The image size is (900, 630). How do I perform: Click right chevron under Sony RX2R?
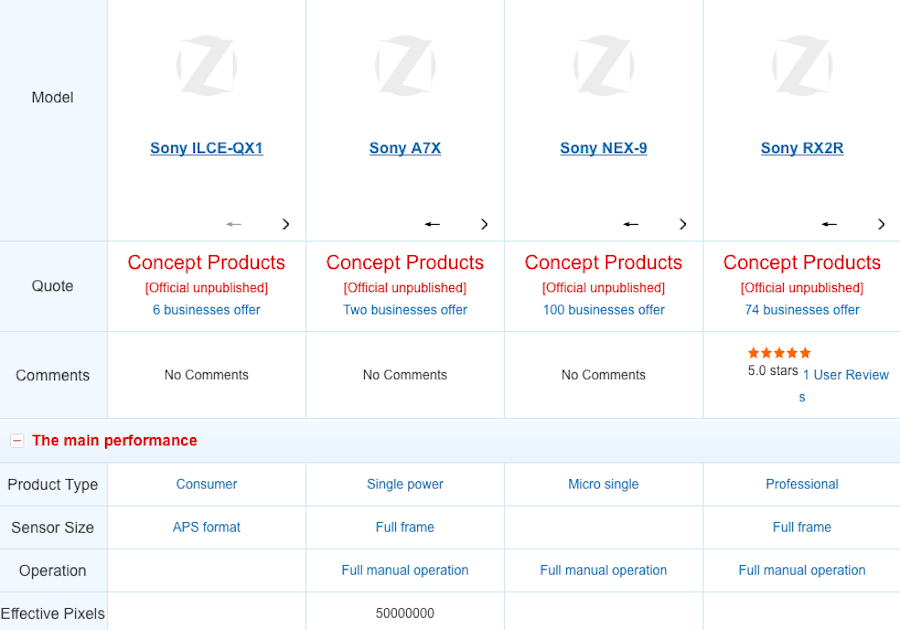click(881, 224)
